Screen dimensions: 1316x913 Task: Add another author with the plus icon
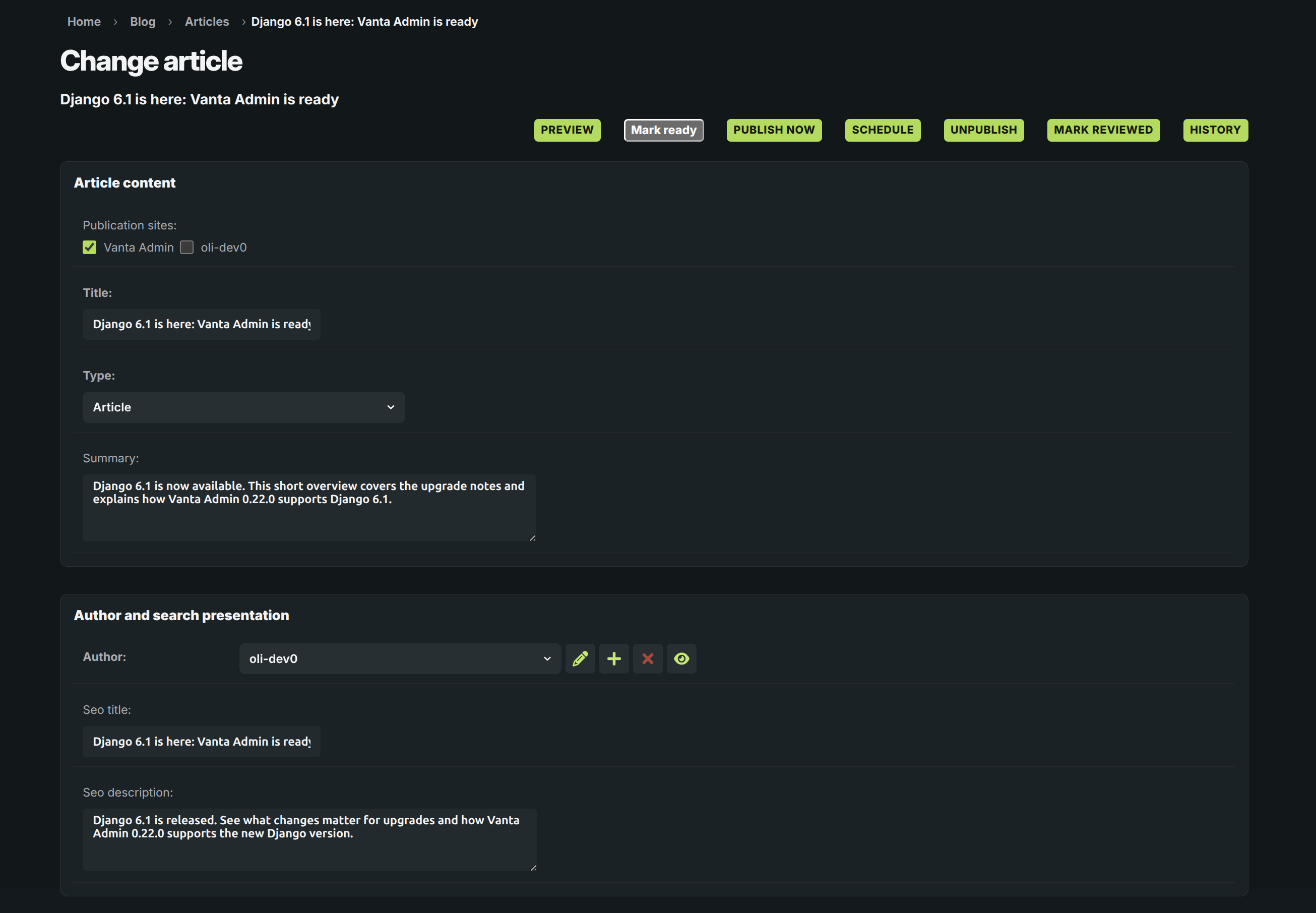(614, 658)
